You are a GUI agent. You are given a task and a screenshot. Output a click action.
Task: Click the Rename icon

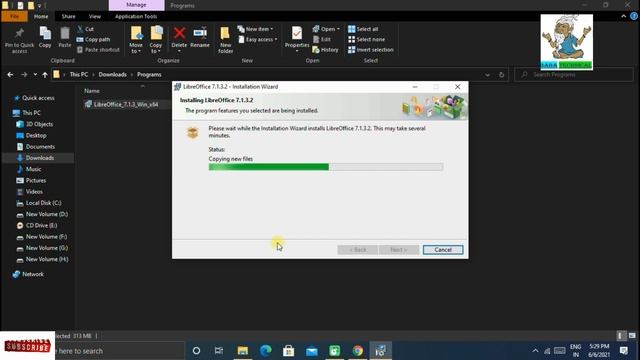[200, 33]
